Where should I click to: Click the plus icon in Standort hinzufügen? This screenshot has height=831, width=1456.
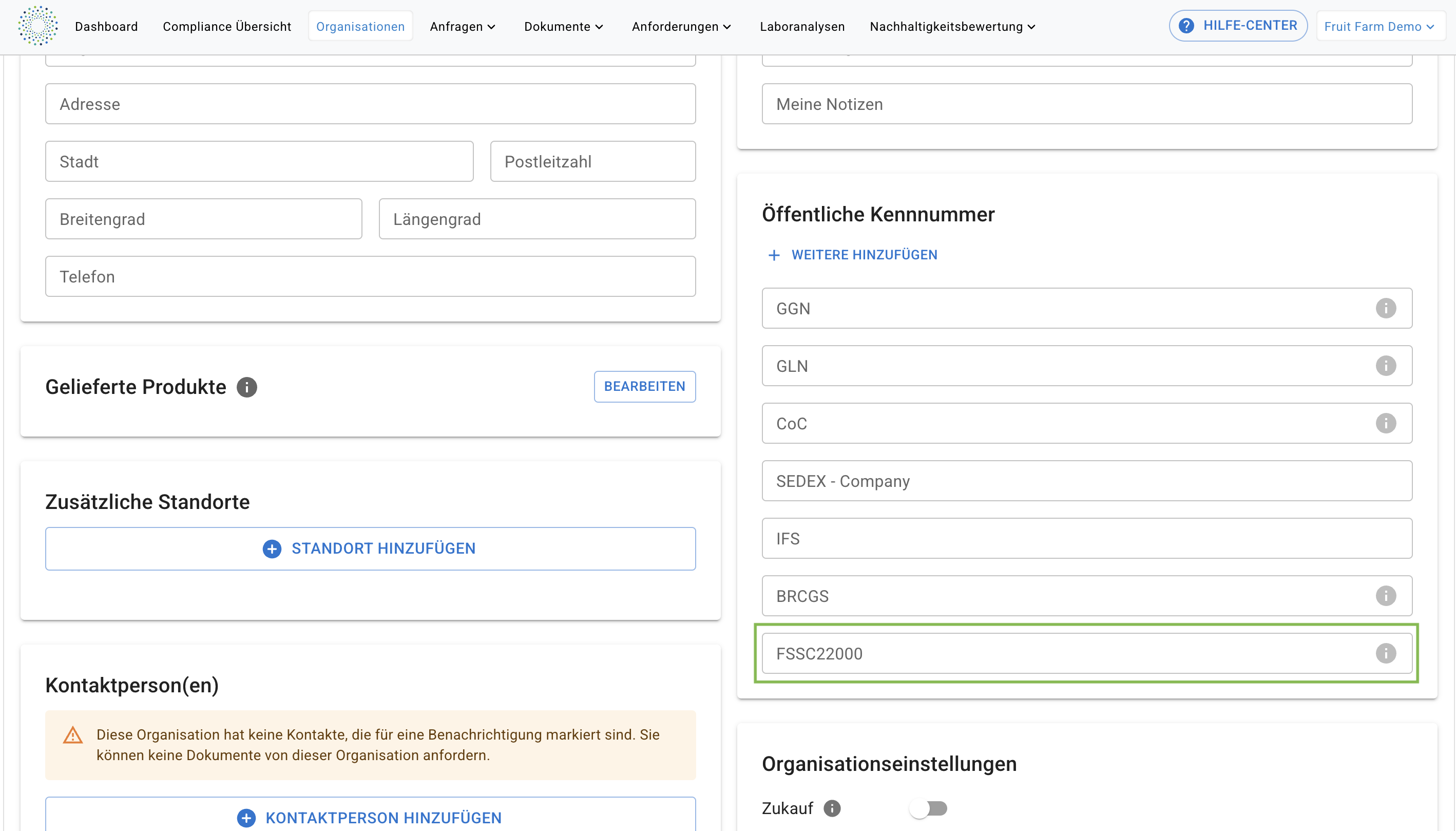point(272,549)
